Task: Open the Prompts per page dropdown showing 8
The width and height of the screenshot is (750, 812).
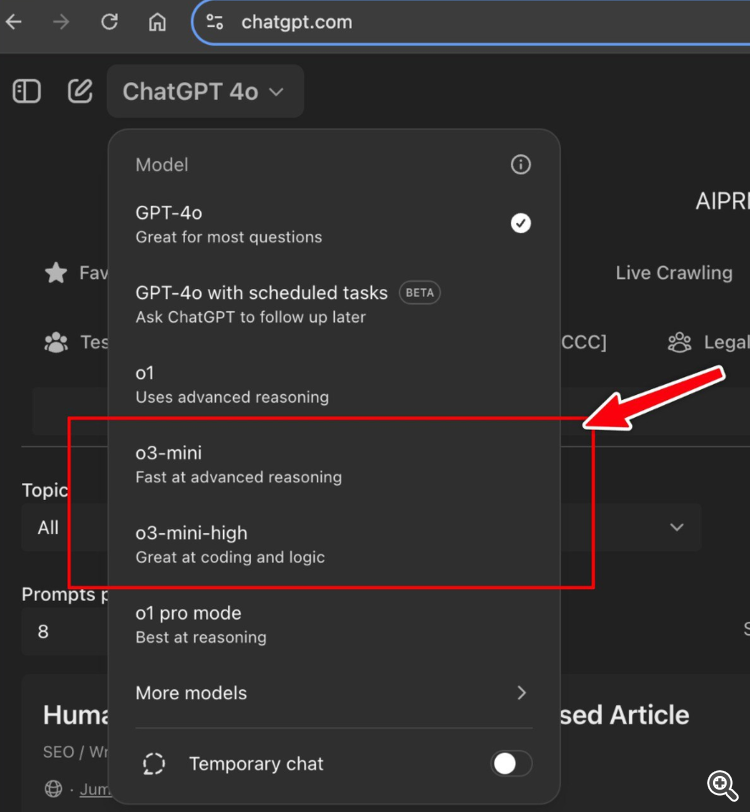Action: pyautogui.click(x=65, y=632)
